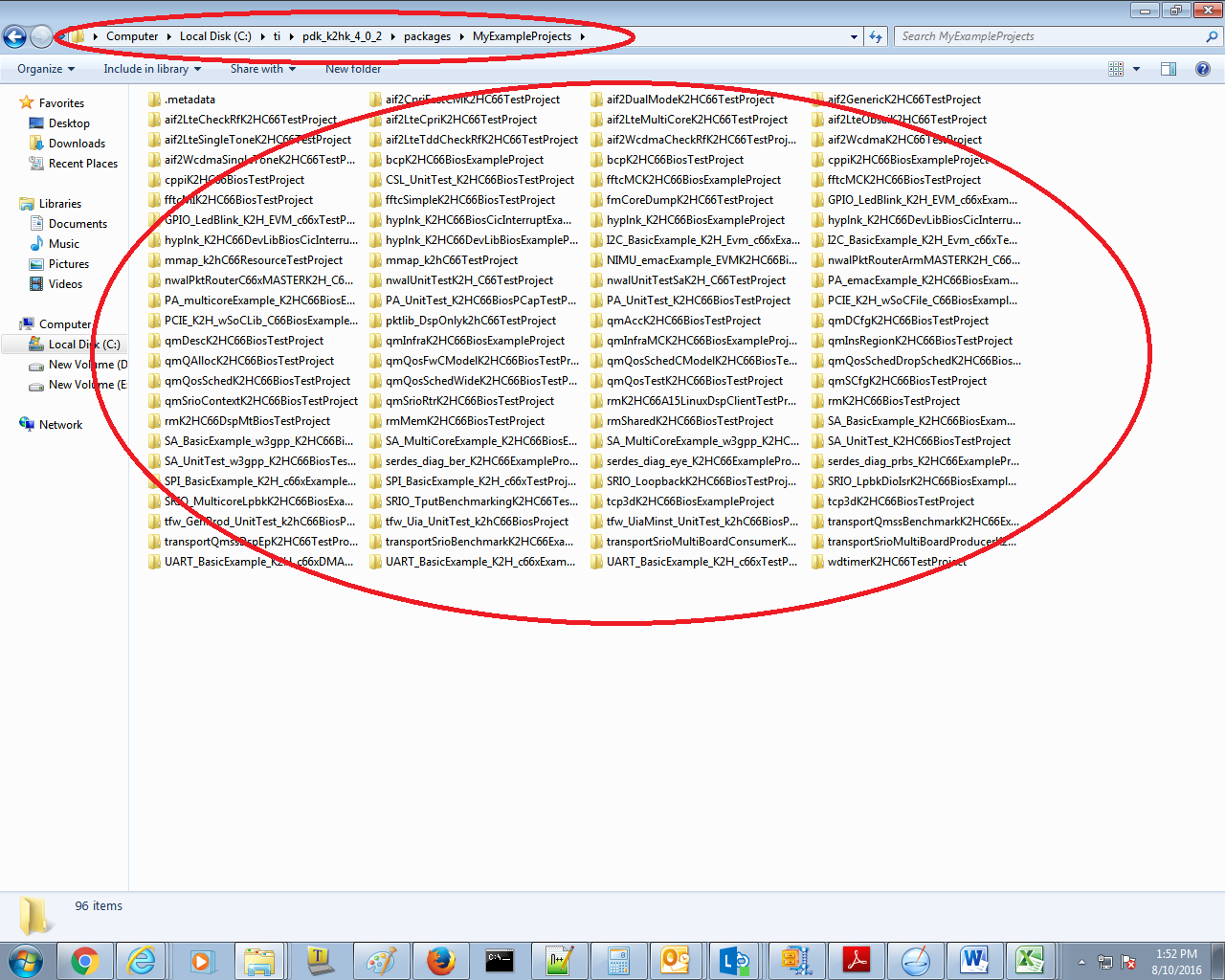Click packages in the breadcrumb path

pos(427,36)
